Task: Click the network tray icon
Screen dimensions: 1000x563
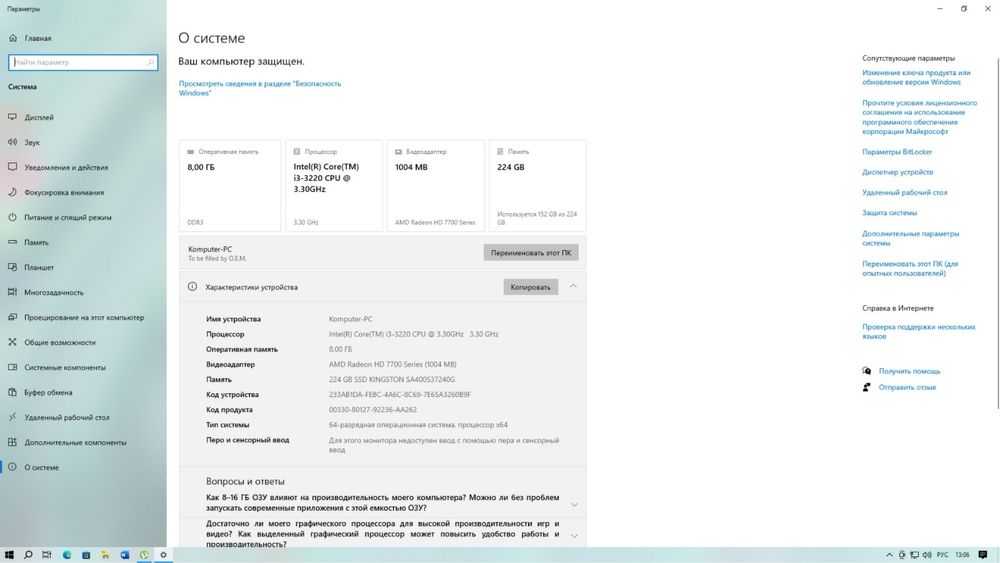Action: pos(914,555)
